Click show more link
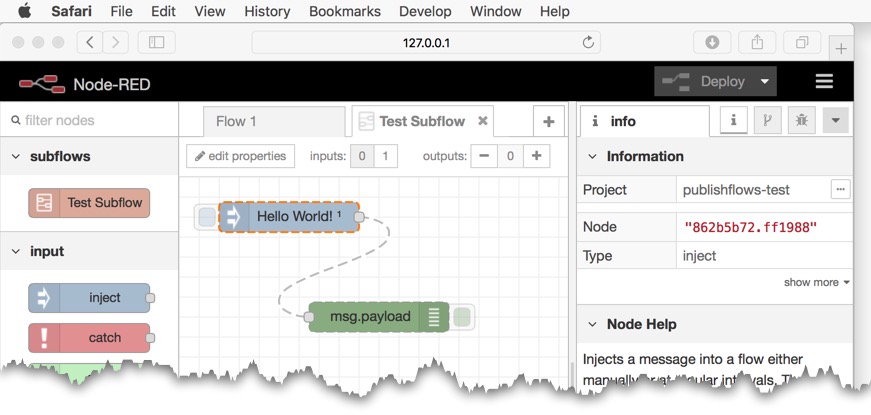The height and width of the screenshot is (415, 871). [x=817, y=282]
